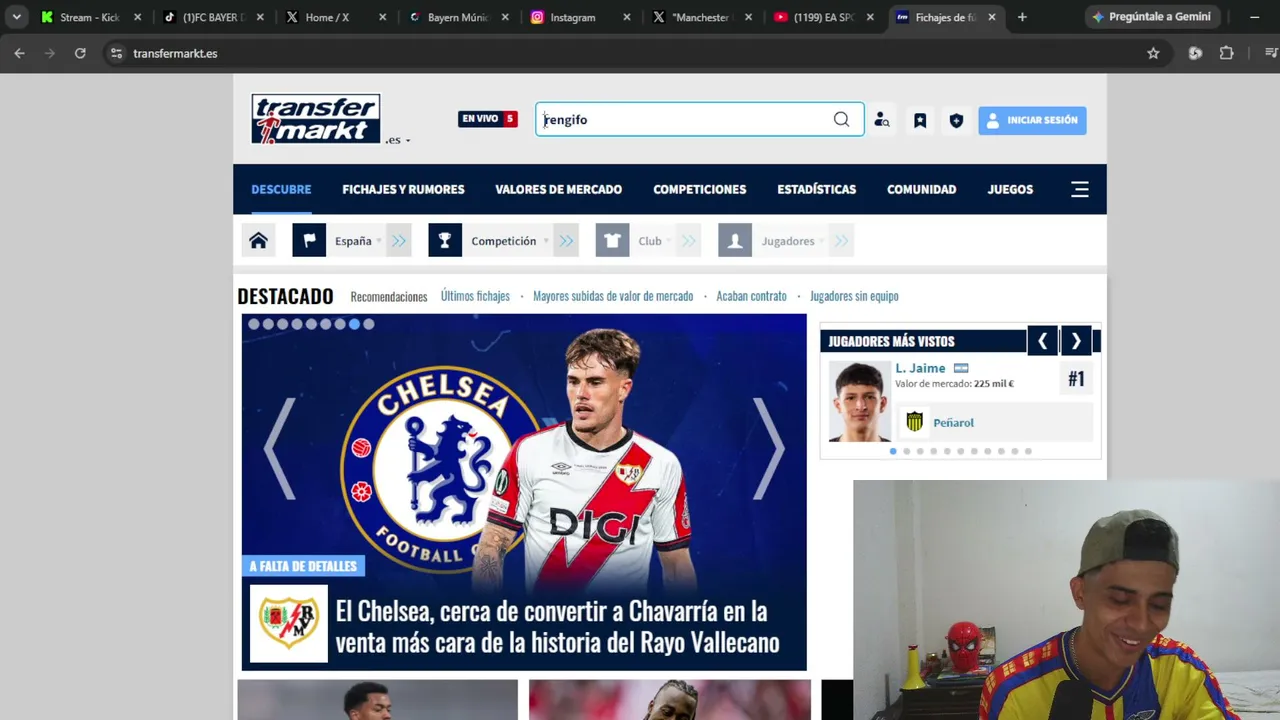Image resolution: width=1280 pixels, height=720 pixels.
Task: Click the Transfermarkt logo
Action: tap(315, 119)
